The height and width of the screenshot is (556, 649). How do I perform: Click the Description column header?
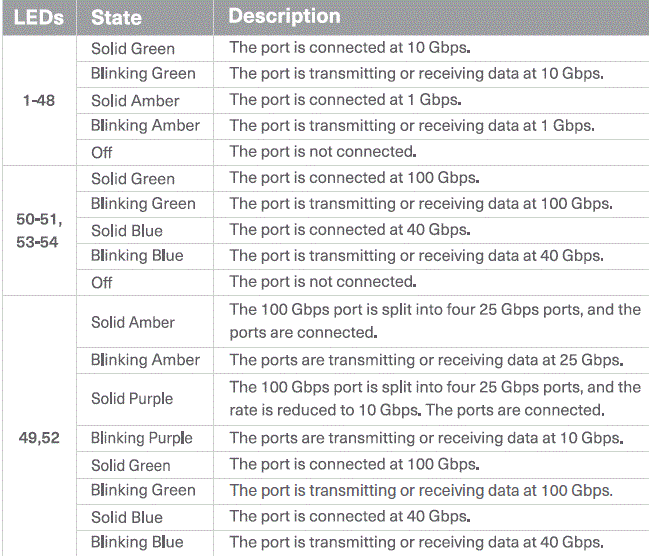coord(284,17)
